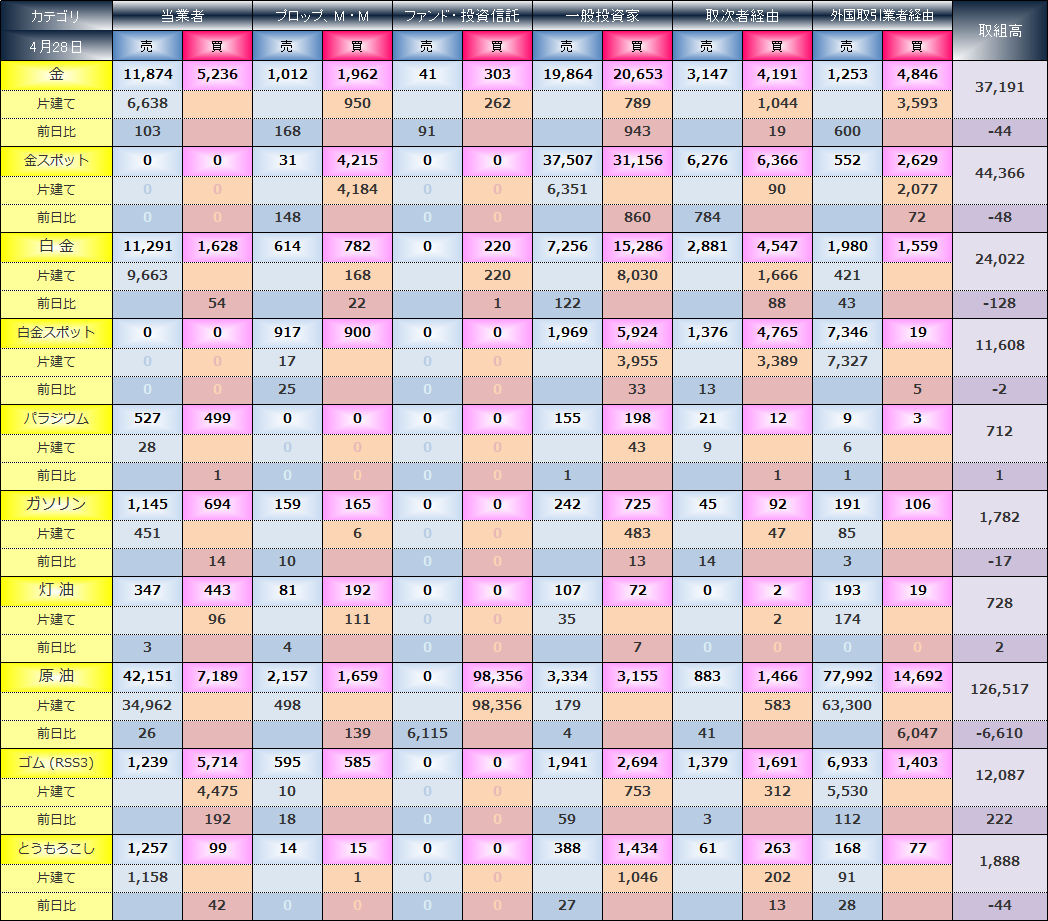This screenshot has height=921, width=1048.
Task: Click the 当業者 column group header
Action: click(182, 16)
